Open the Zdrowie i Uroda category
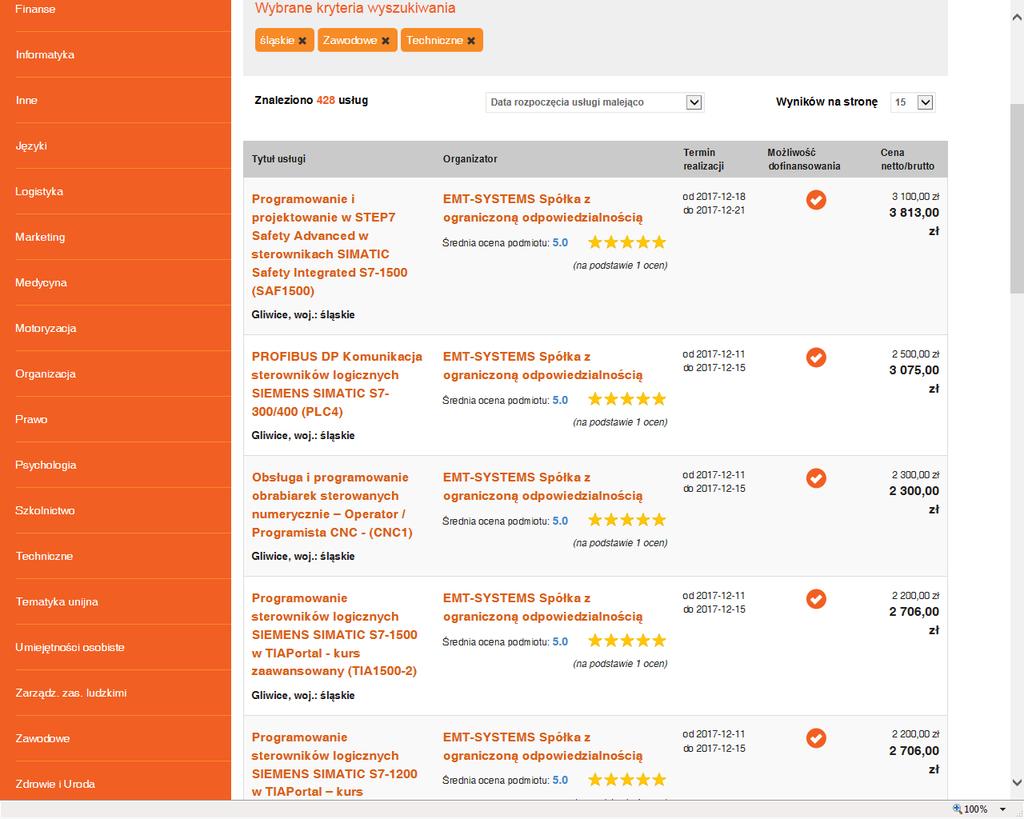This screenshot has width=1024, height=819. 56,784
